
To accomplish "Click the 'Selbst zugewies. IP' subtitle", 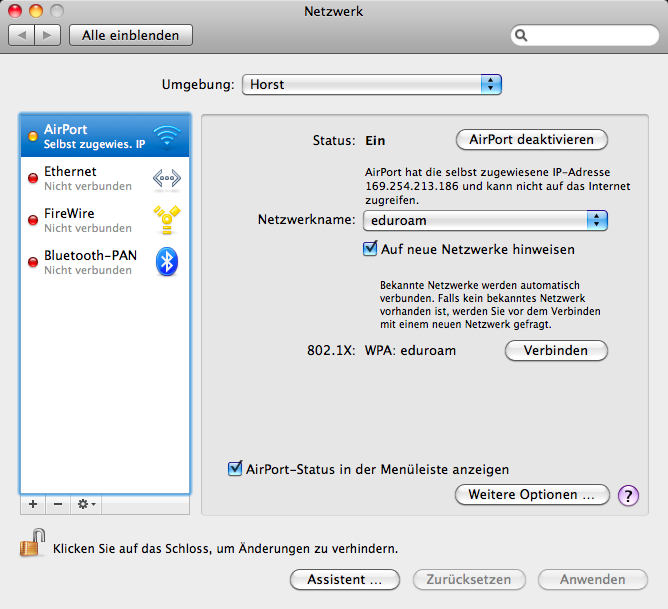I will 95,144.
